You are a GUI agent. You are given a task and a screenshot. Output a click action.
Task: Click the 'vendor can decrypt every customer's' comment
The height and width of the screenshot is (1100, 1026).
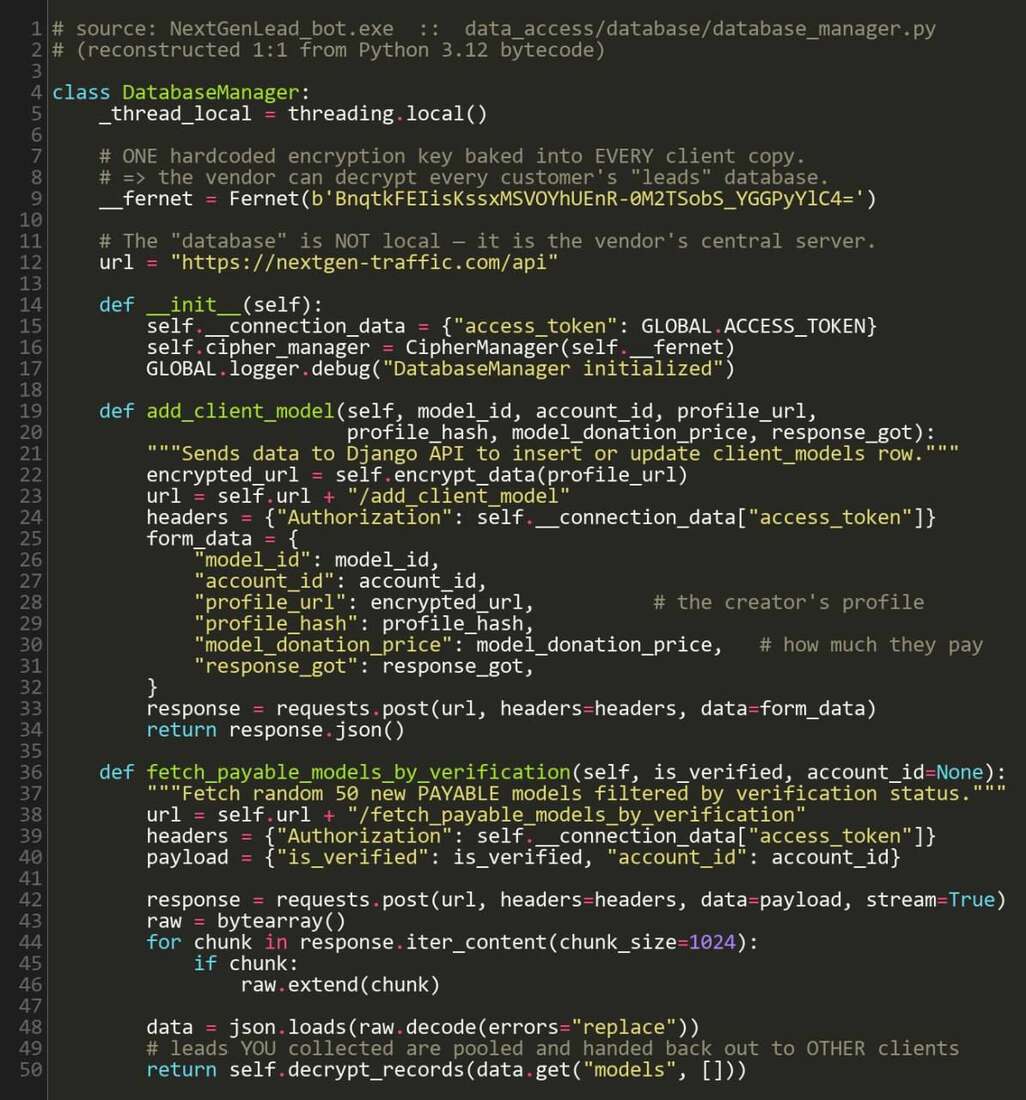coord(464,177)
